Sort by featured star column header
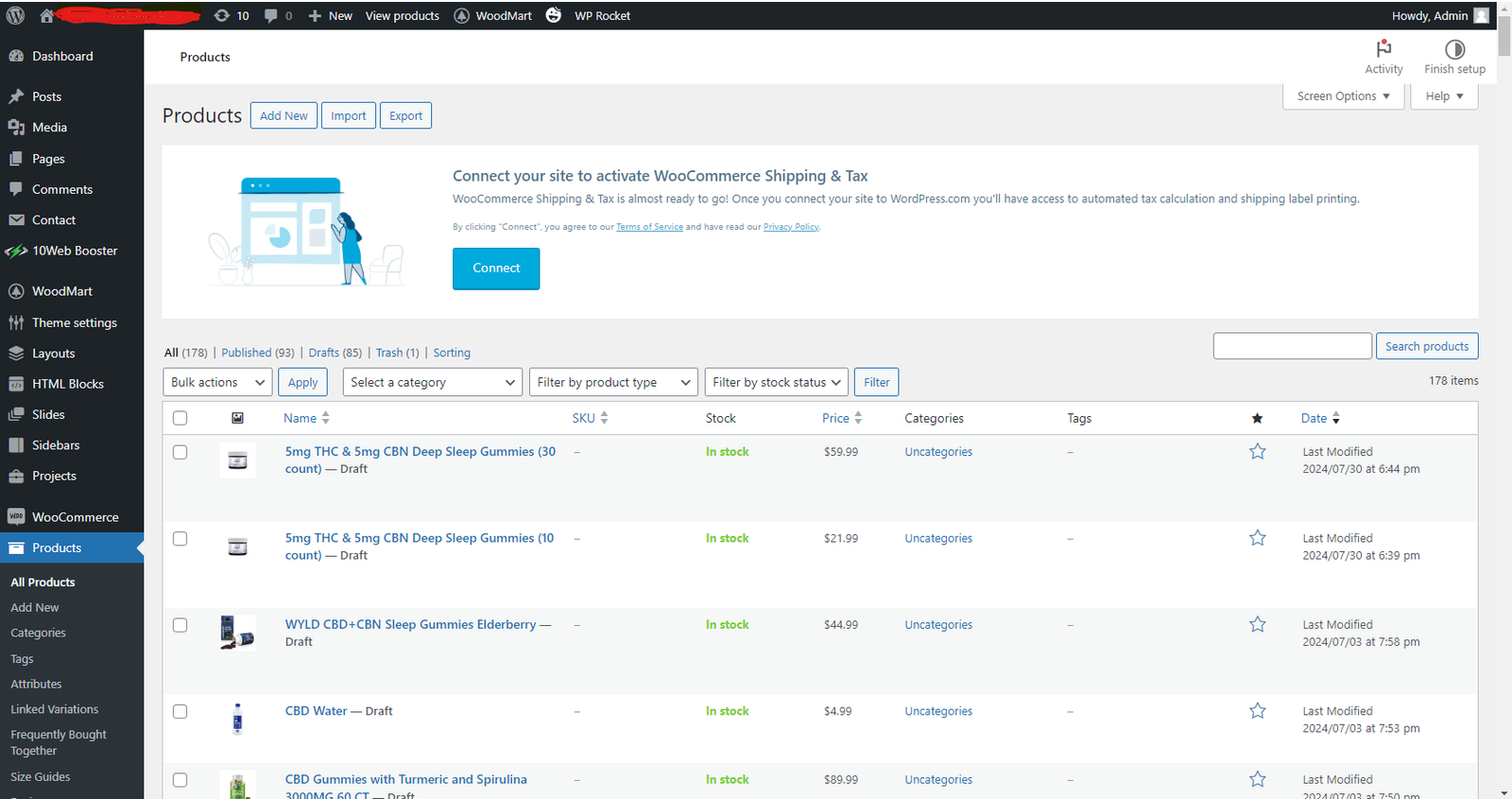 [x=1257, y=418]
